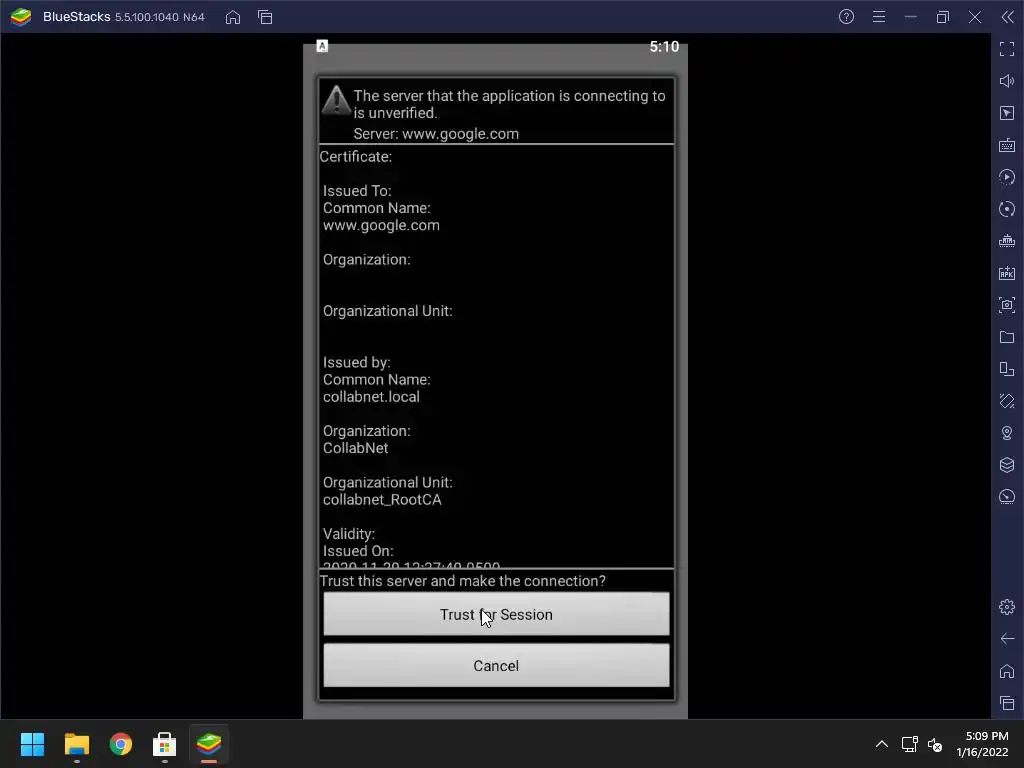The height and width of the screenshot is (768, 1024).
Task: Expand the system tray hidden icons chevron
Action: point(882,744)
